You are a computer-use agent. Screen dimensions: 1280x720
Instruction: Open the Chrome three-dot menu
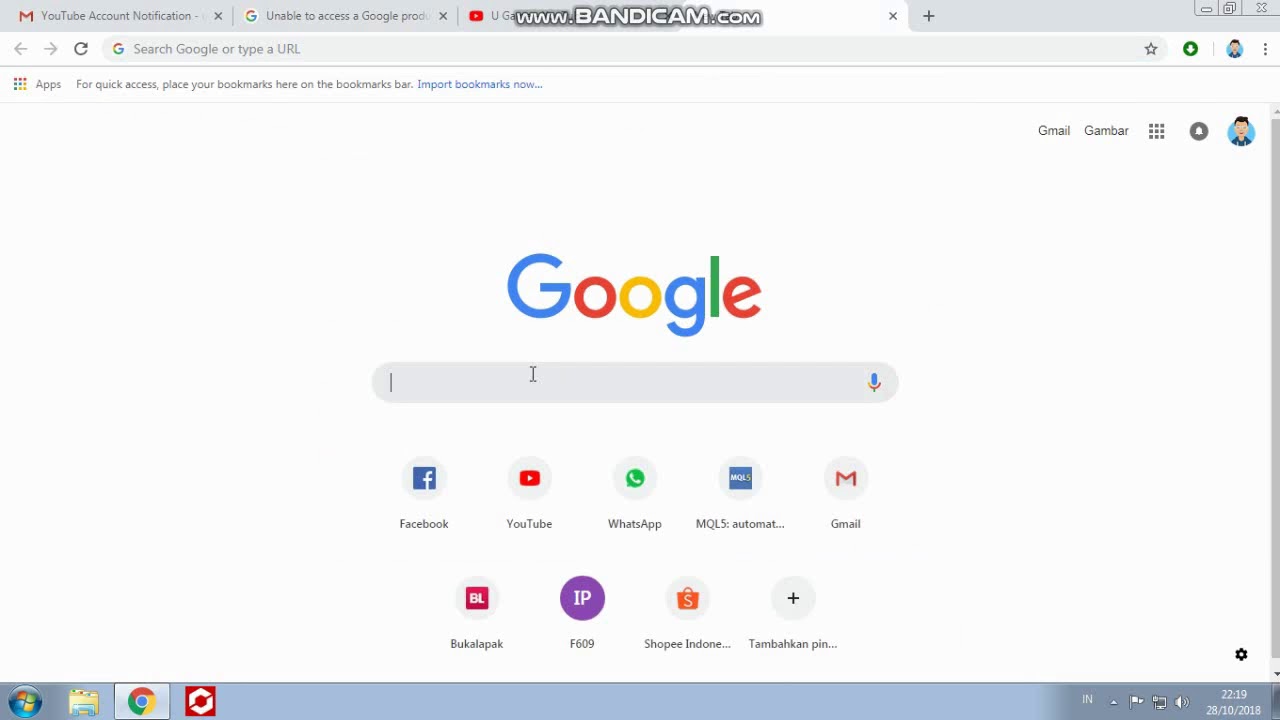[1265, 49]
